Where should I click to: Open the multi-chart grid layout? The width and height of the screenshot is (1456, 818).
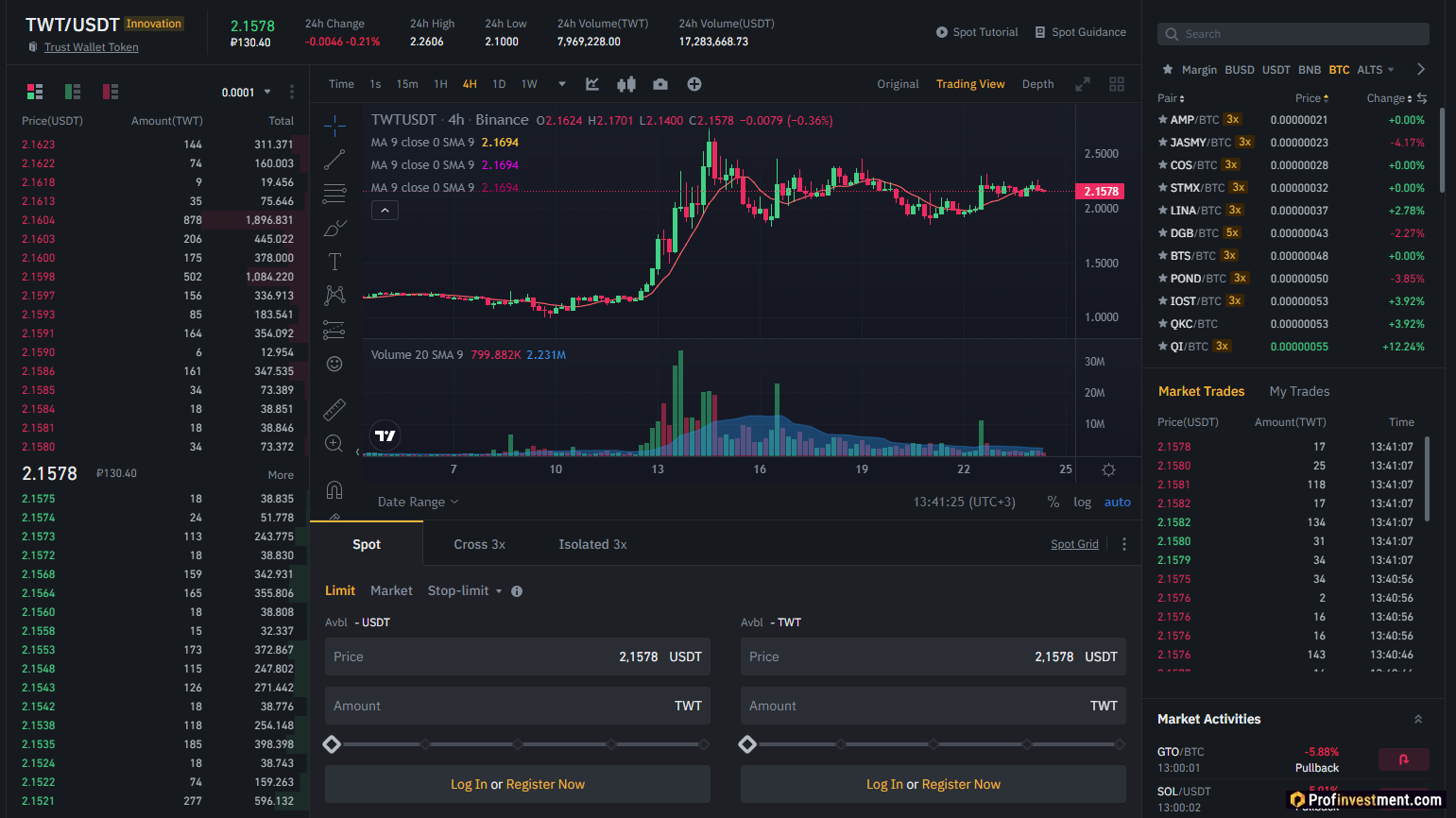pyautogui.click(x=1117, y=84)
